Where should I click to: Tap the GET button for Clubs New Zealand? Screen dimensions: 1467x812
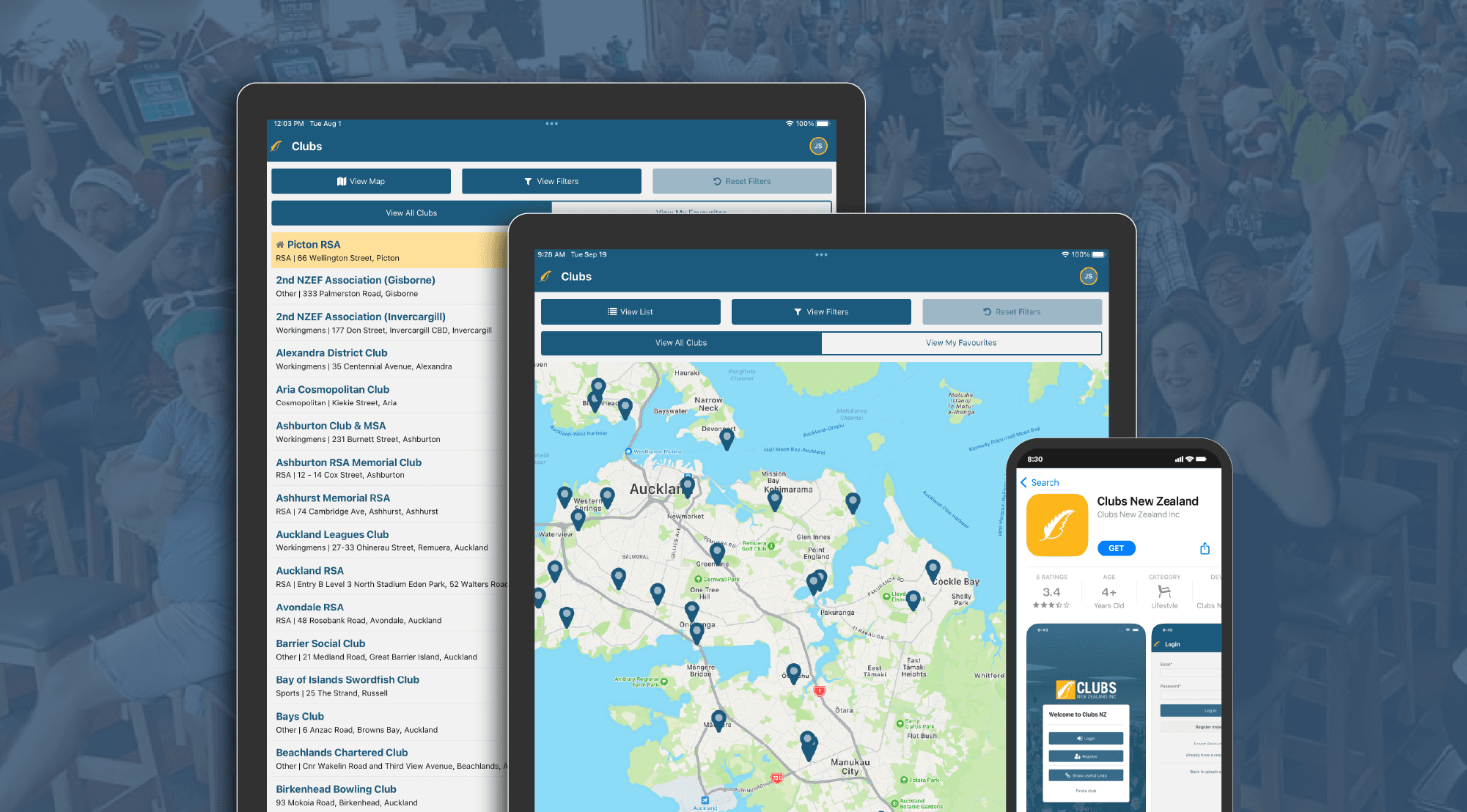pos(1116,548)
